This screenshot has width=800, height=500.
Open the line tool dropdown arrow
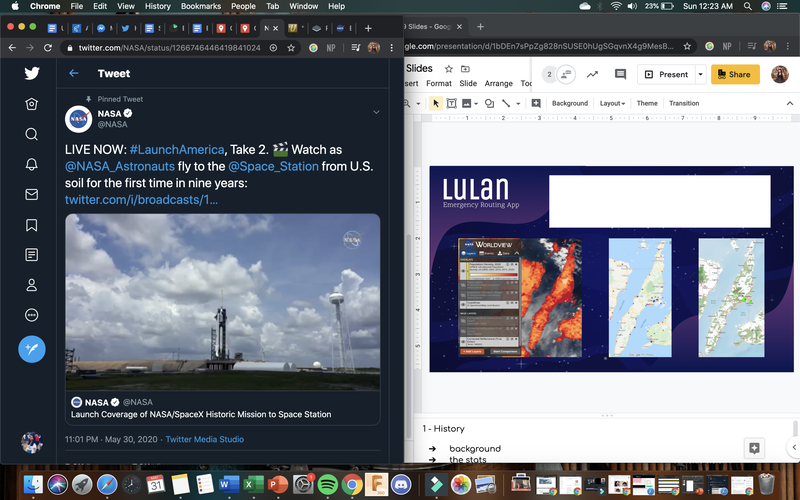(x=518, y=104)
